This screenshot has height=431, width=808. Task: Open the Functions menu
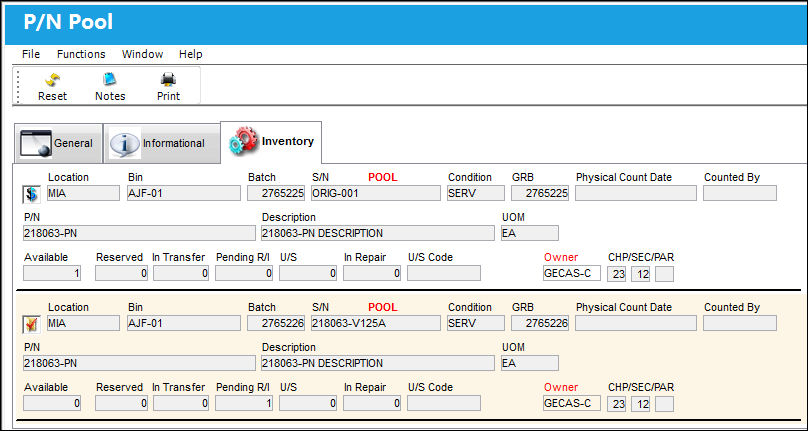[81, 54]
